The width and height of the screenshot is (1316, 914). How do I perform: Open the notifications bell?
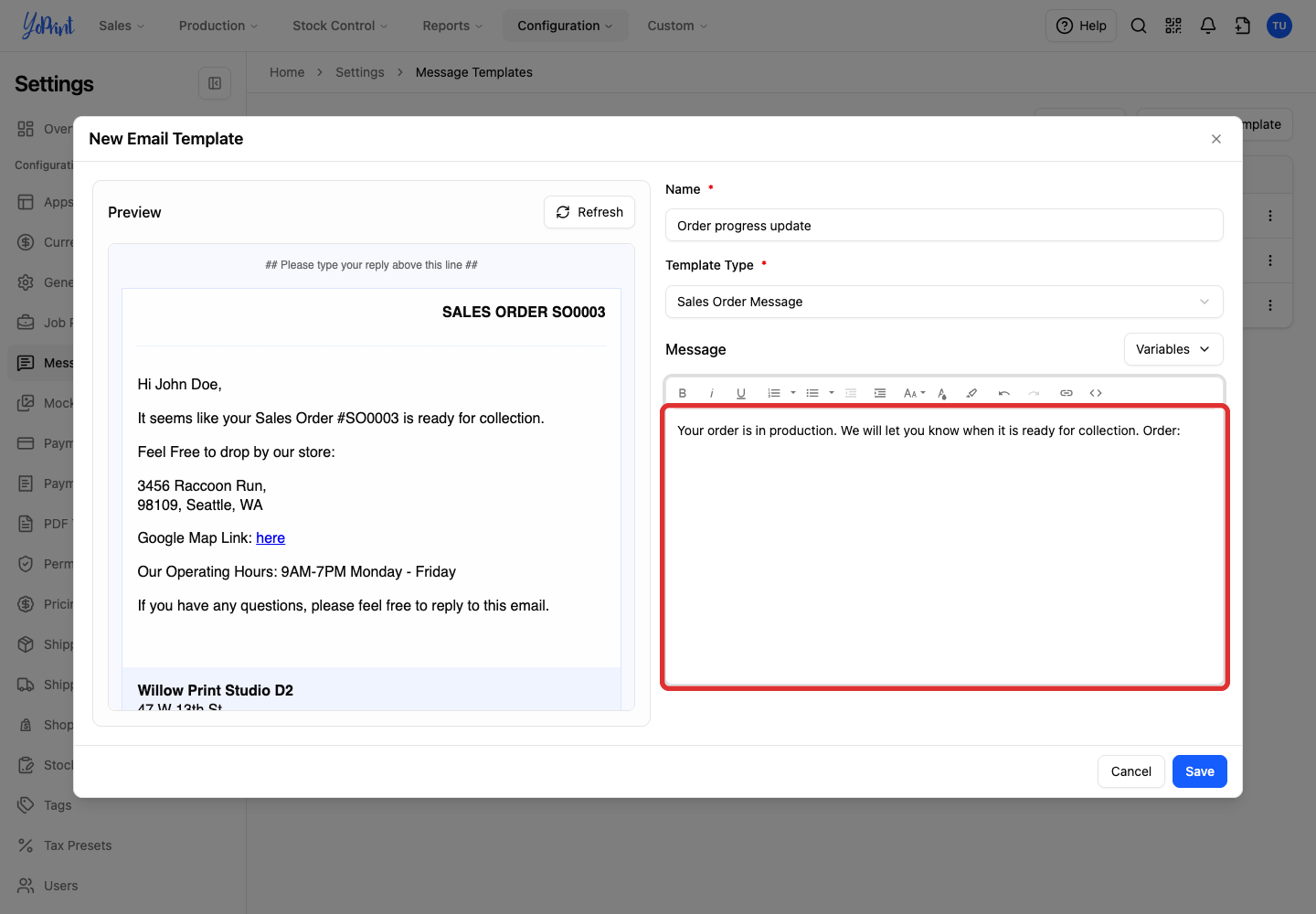1208,26
